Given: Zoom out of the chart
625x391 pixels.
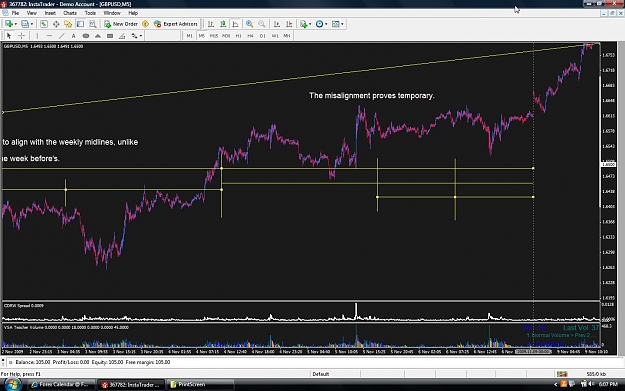Looking at the screenshot, I should [x=262, y=24].
